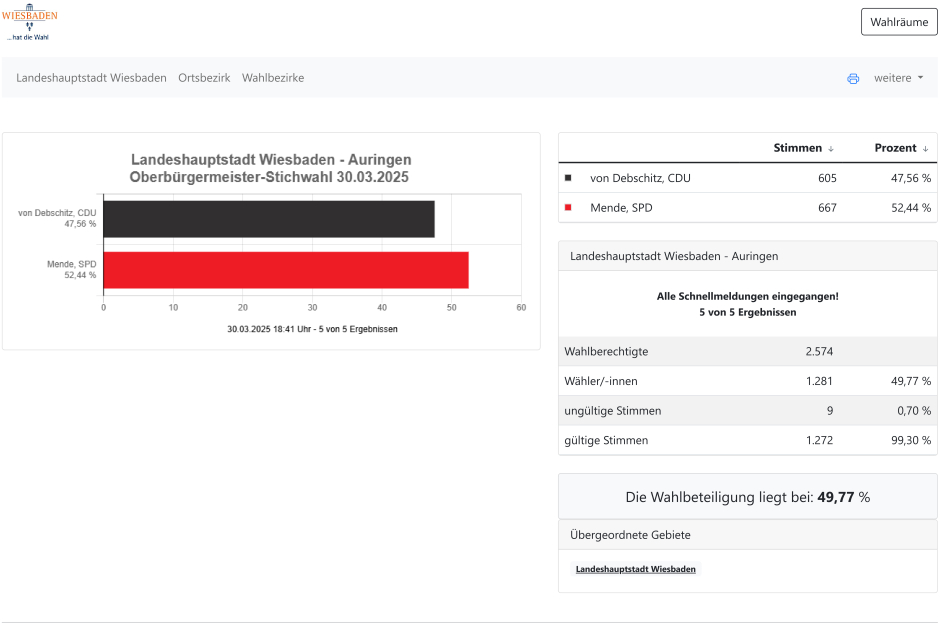Sort by the Stimmen column arrow
Viewport: 940px width, 627px height.
pos(830,148)
